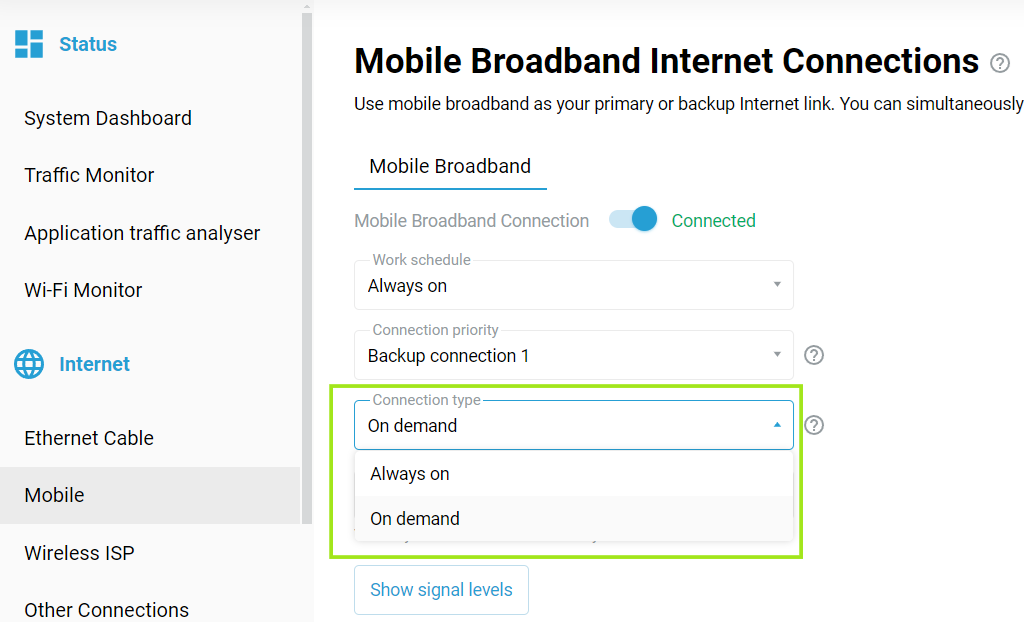Image resolution: width=1027 pixels, height=623 pixels.
Task: Open the Connection priority dropdown
Action: click(573, 356)
